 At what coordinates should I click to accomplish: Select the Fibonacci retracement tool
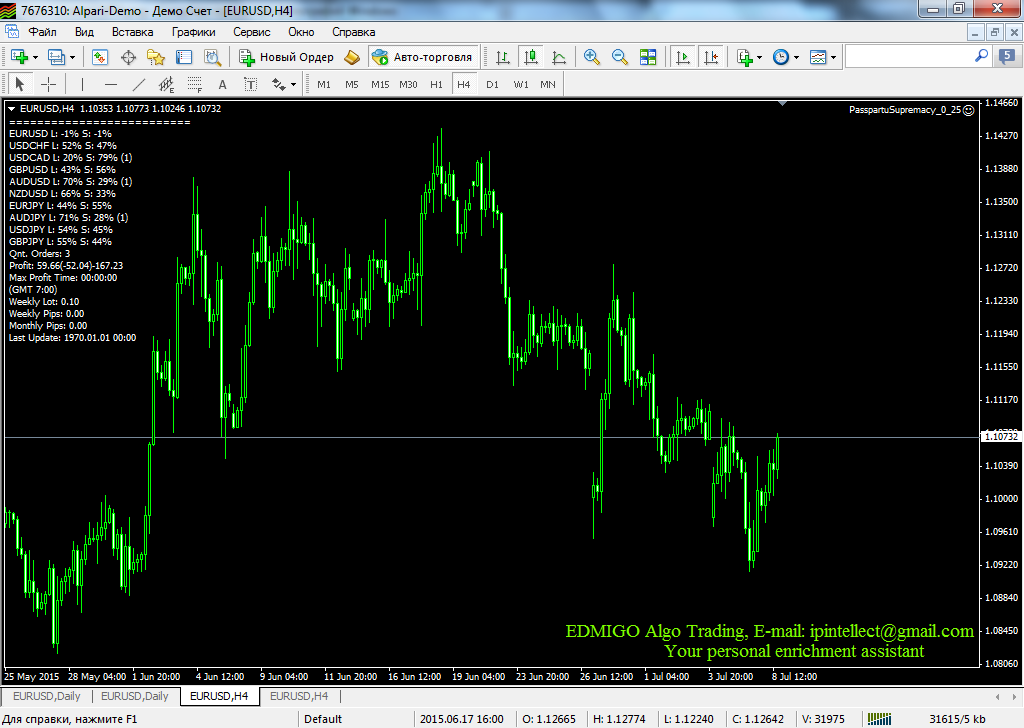pos(195,84)
